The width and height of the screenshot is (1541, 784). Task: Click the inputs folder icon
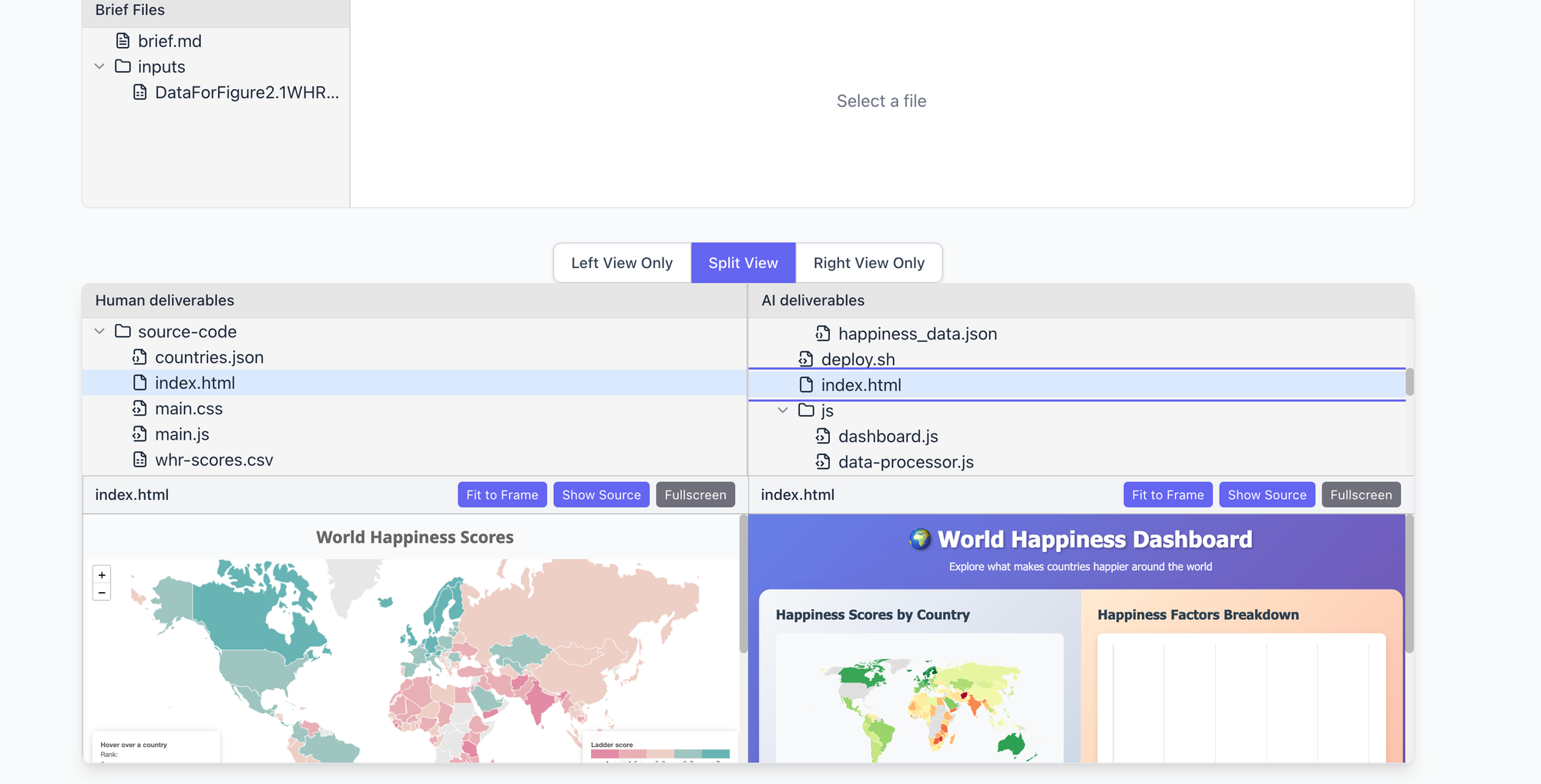point(123,66)
